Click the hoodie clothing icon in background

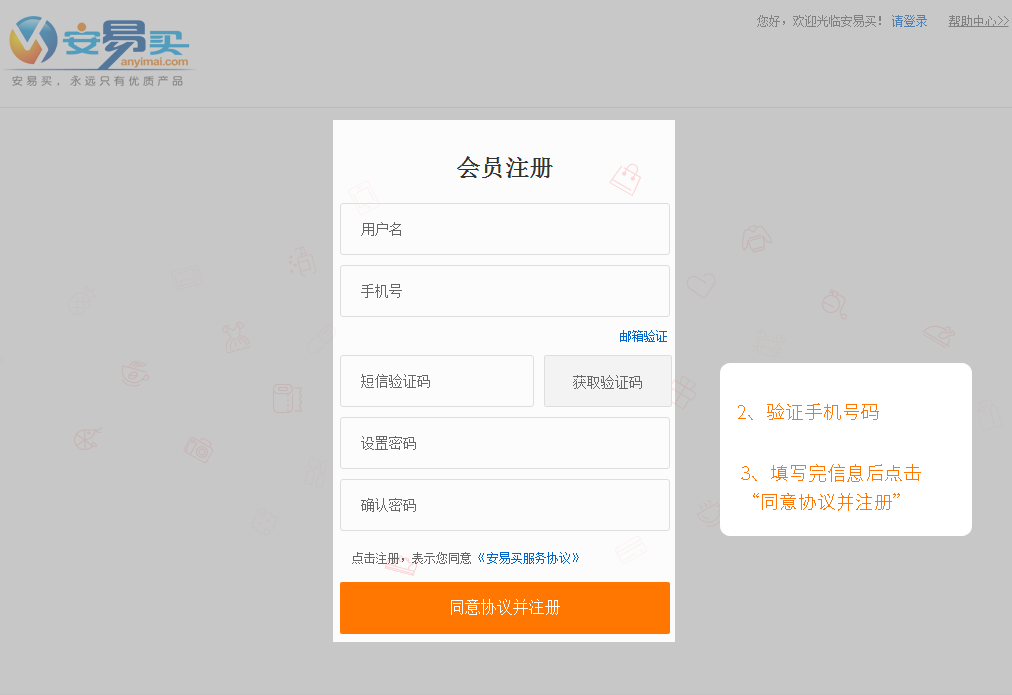756,238
